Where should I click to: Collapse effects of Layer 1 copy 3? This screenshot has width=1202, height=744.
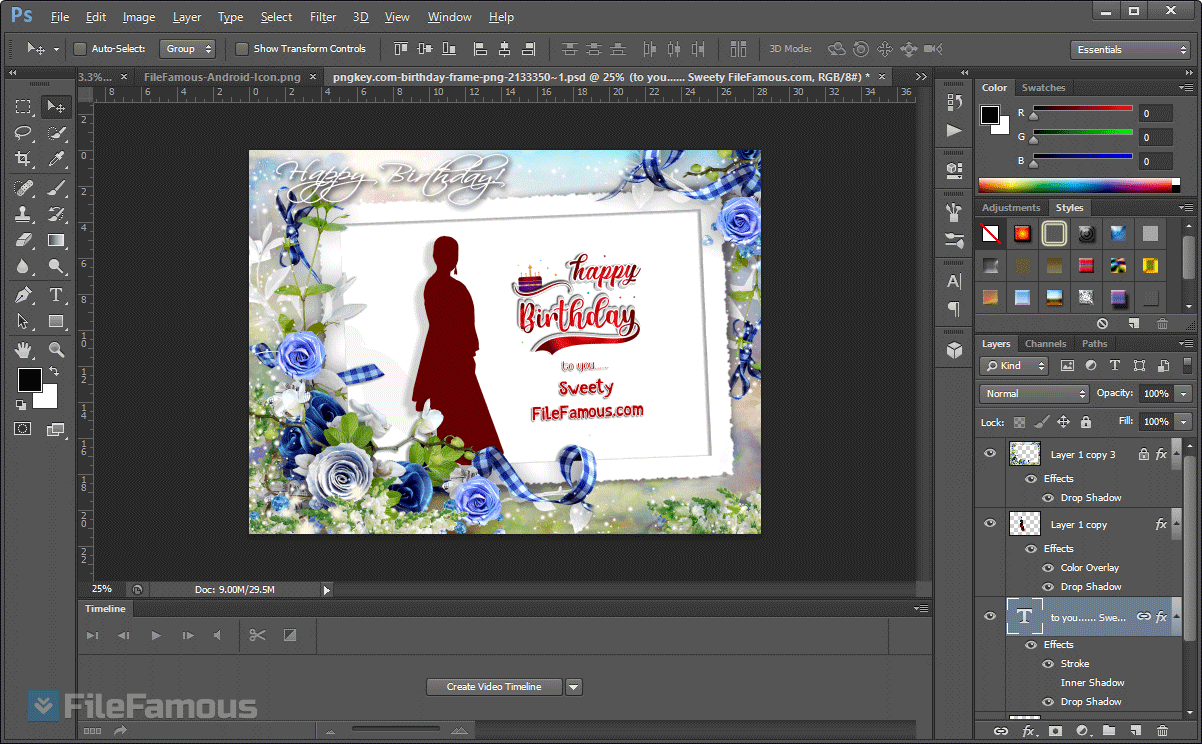1174,455
